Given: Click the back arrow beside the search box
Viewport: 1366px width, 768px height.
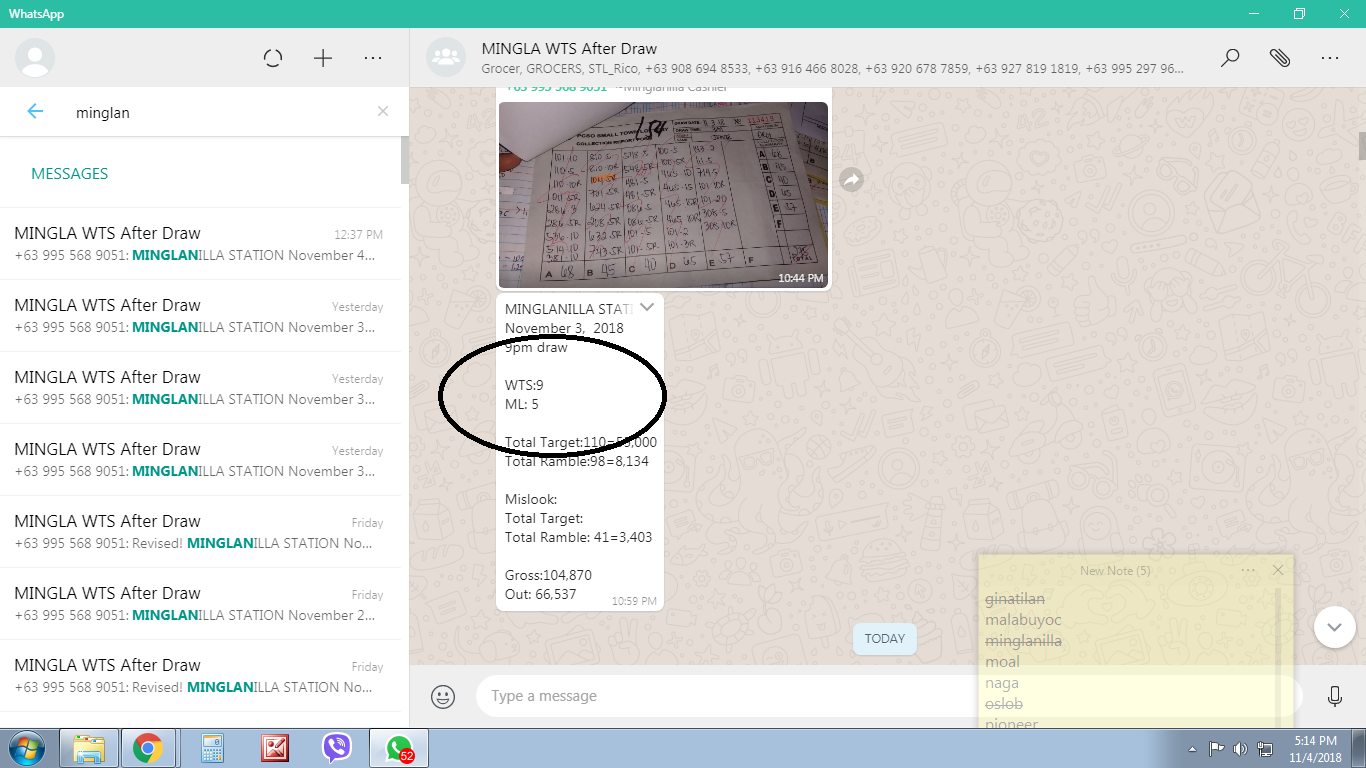Looking at the screenshot, I should [x=35, y=112].
